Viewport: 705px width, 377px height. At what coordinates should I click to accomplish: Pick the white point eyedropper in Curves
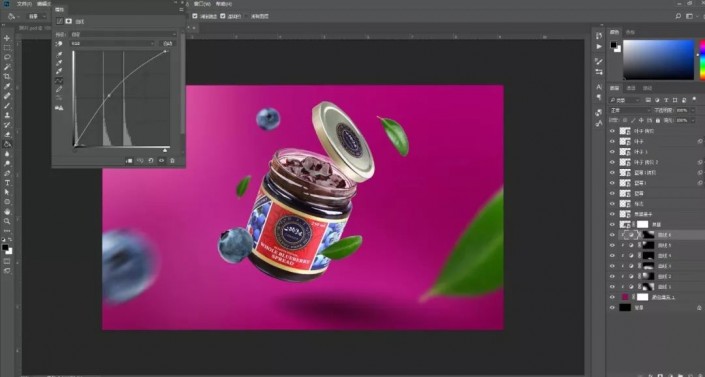(x=59, y=72)
